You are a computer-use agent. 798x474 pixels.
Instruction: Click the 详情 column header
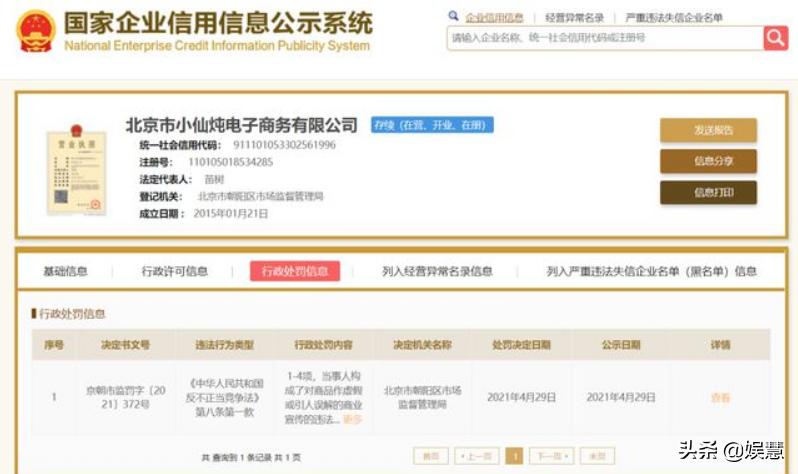[x=720, y=345]
